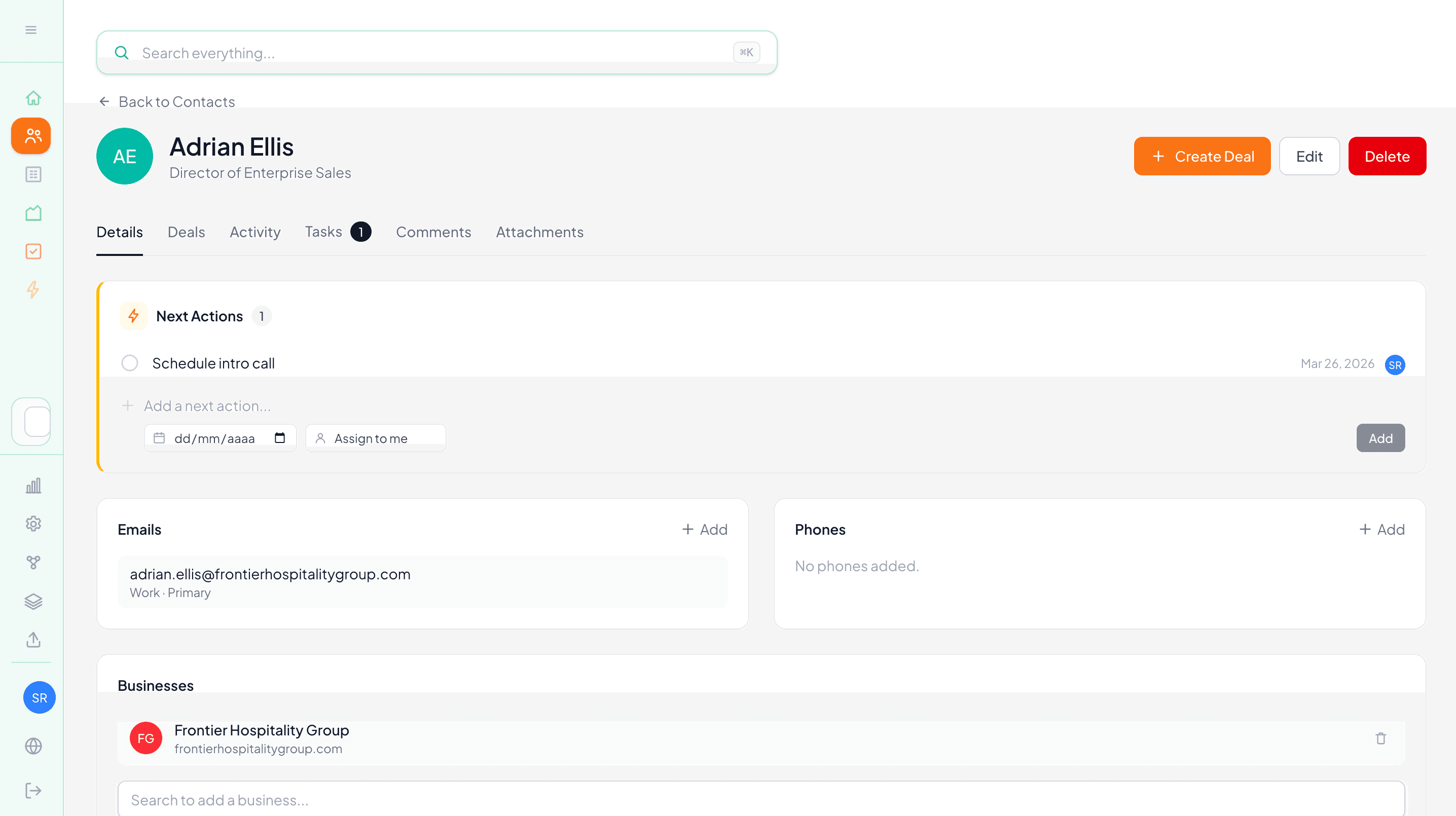
Task: Toggle the rounded square sidebar switch
Action: click(x=31, y=422)
